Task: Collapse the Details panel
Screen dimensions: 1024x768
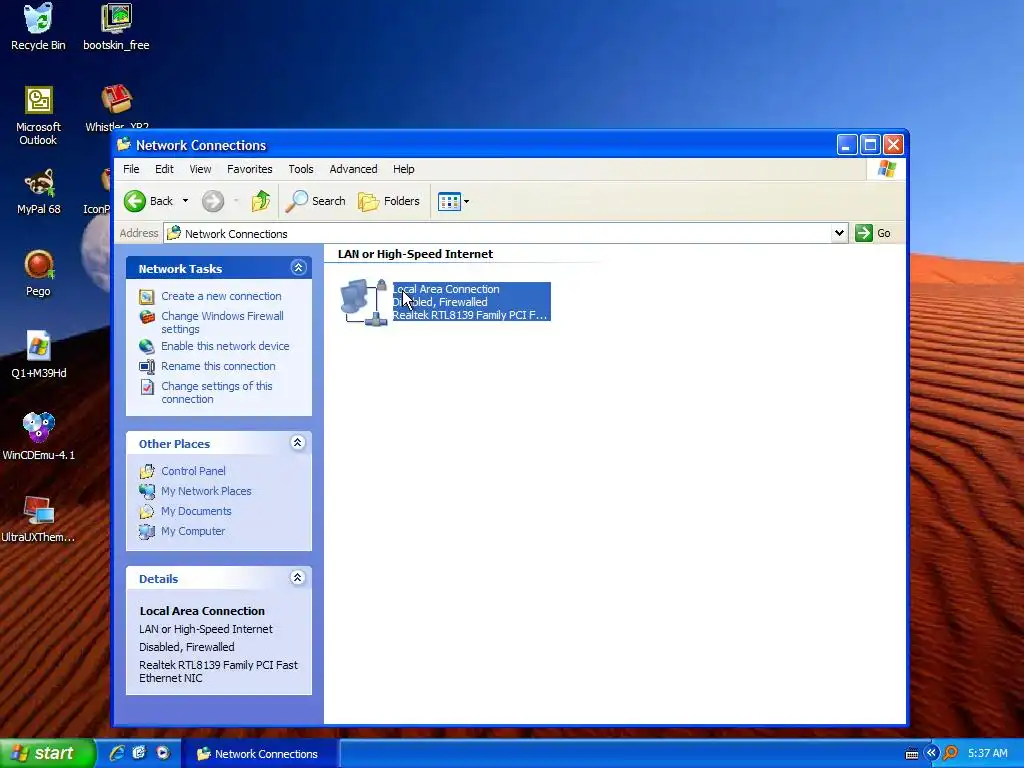Action: (298, 578)
